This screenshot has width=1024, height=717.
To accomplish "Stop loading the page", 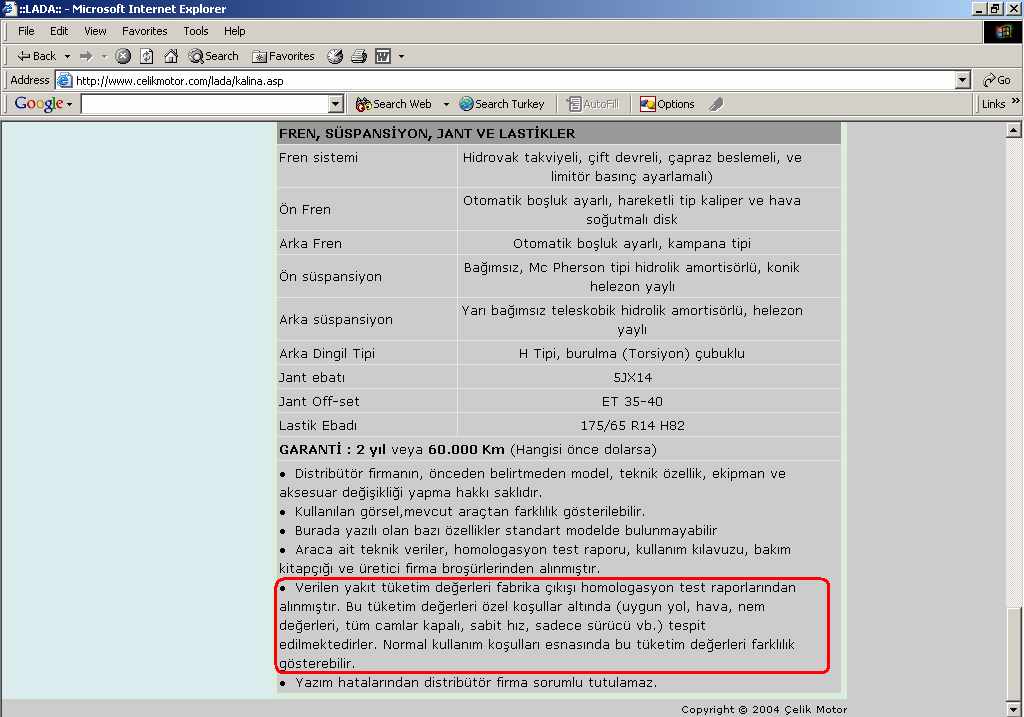I will [123, 56].
